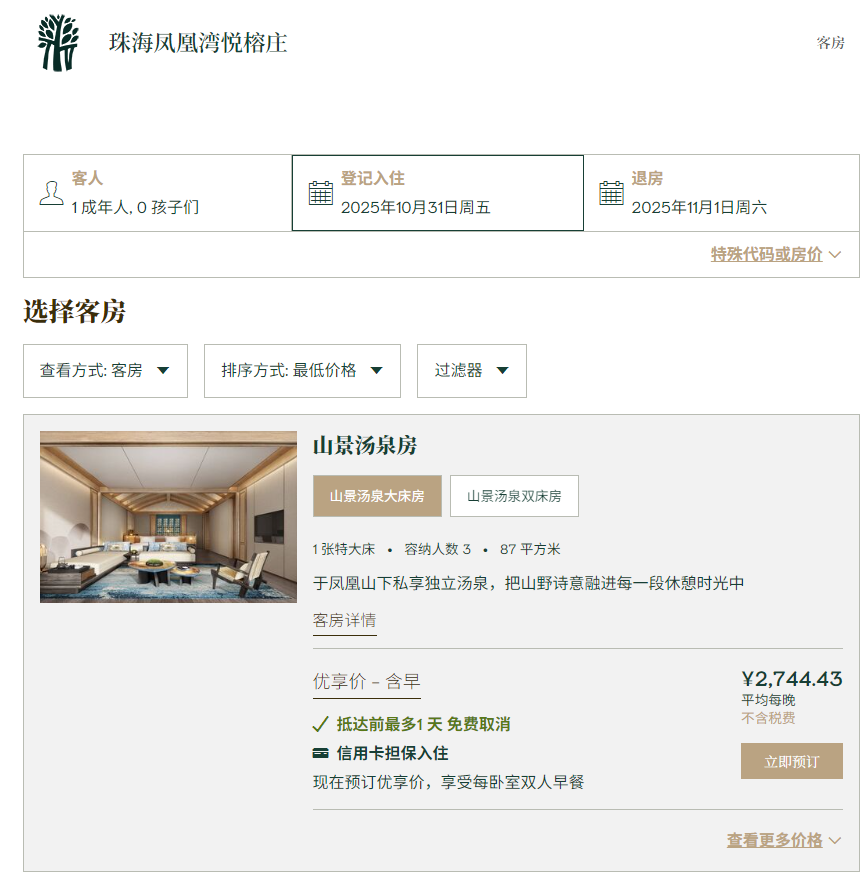Image resolution: width=866 pixels, height=879 pixels.
Task: Open the guests selector 1 成年人, 0 孩子们
Action: [x=158, y=193]
